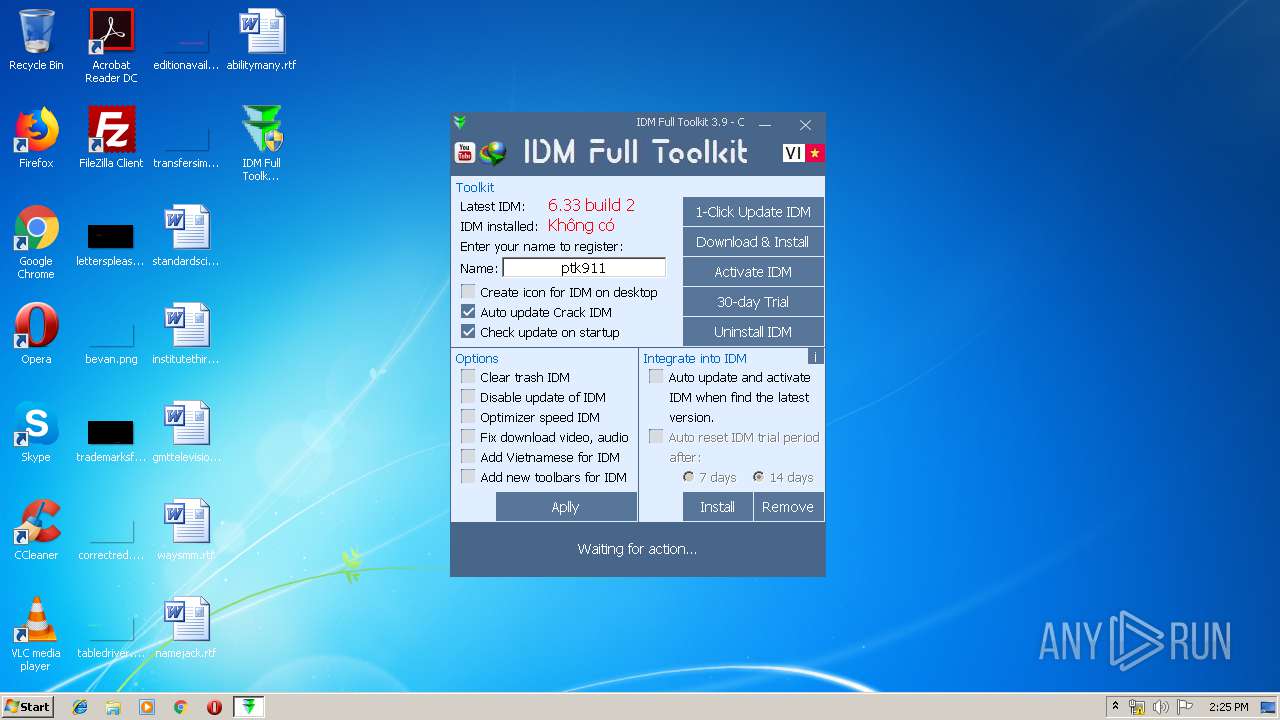The width and height of the screenshot is (1280, 720).
Task: Check Optimizer speed IDM
Action: click(x=468, y=417)
